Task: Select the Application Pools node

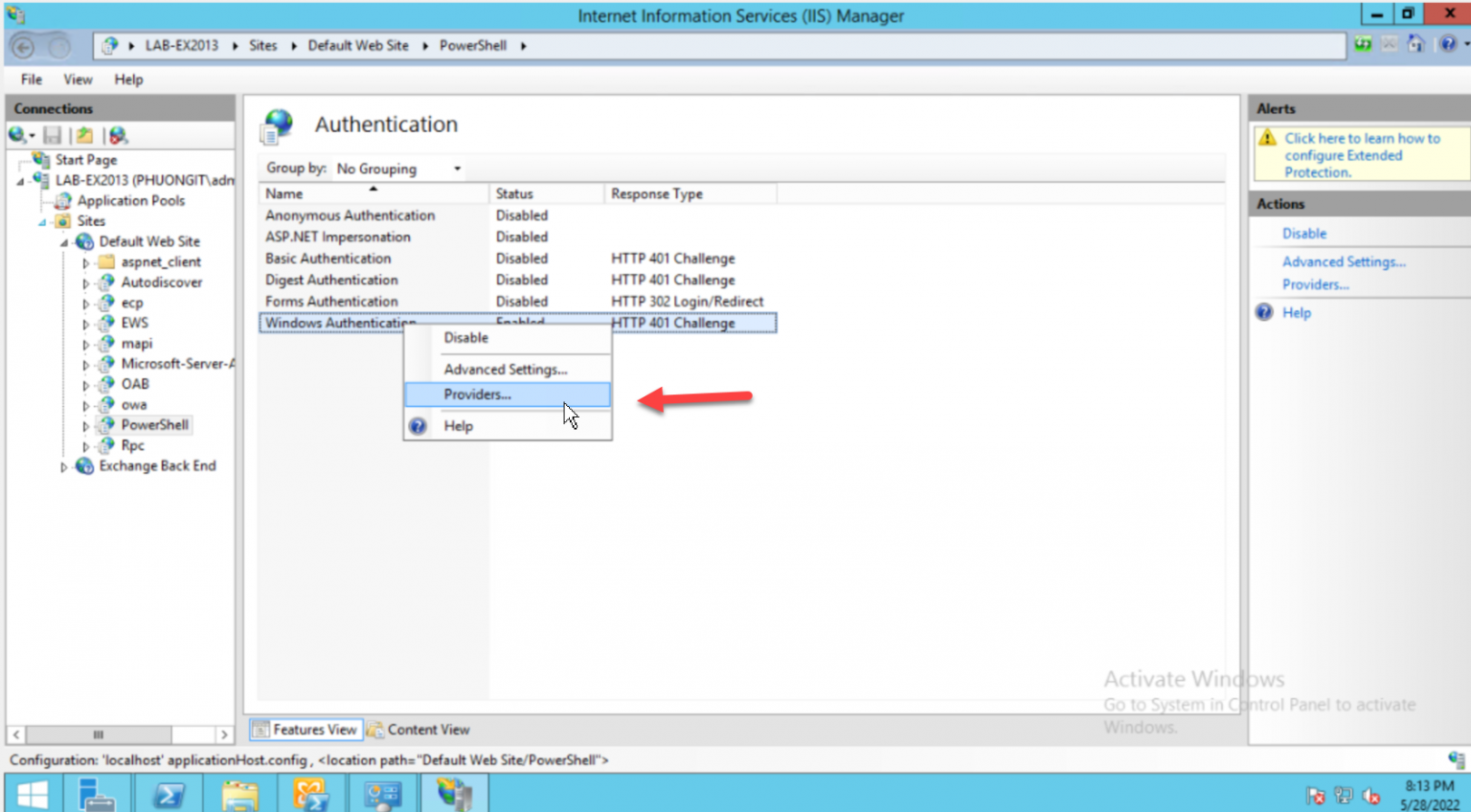Action: [130, 200]
